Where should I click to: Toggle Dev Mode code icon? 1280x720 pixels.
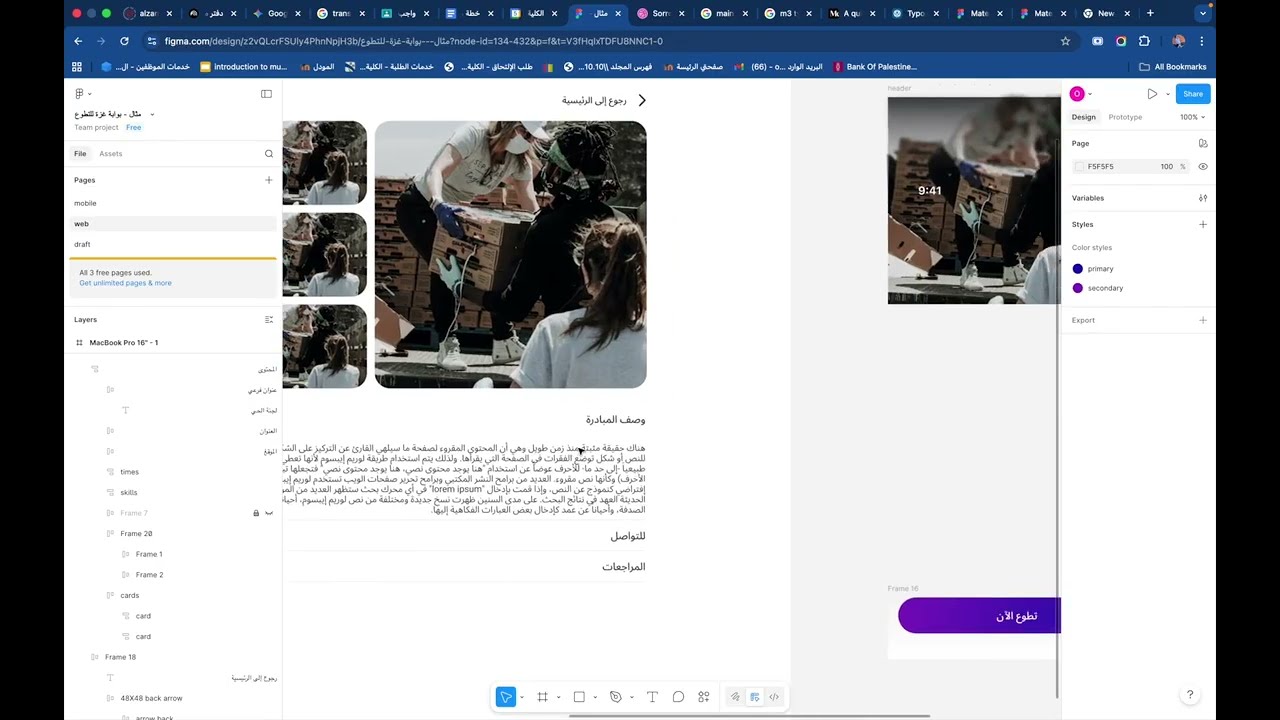tap(774, 697)
